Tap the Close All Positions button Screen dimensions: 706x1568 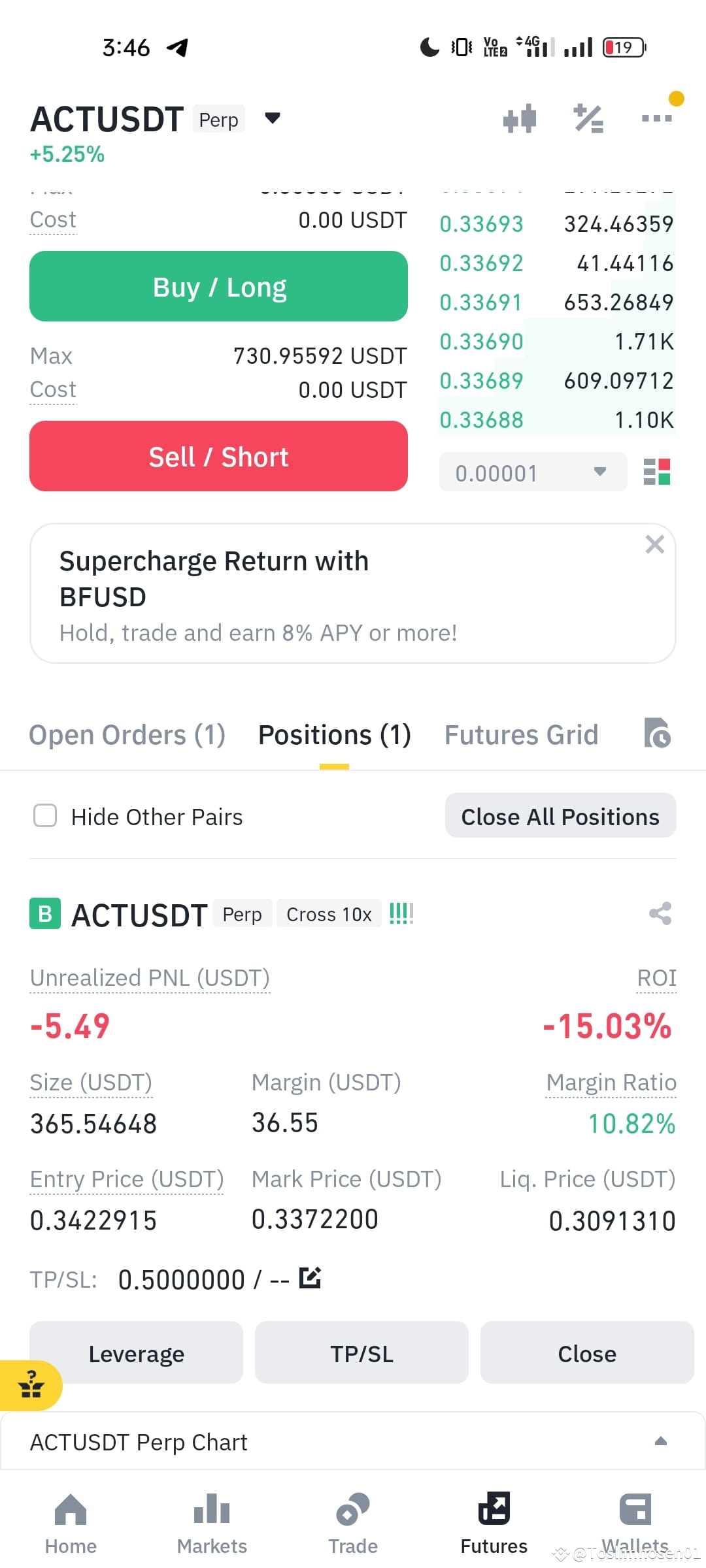click(560, 815)
